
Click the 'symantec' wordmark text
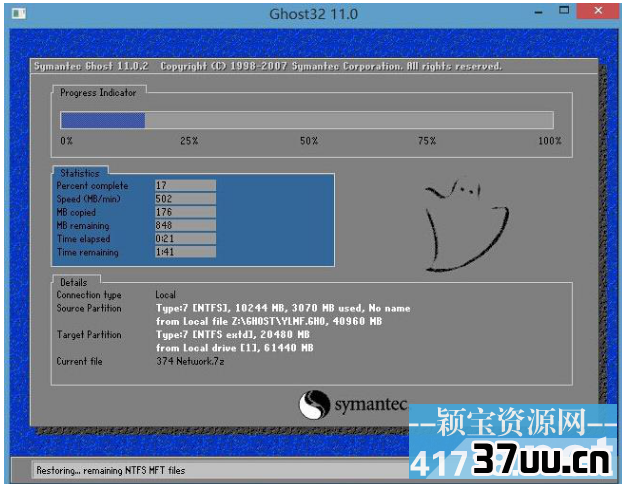point(371,405)
